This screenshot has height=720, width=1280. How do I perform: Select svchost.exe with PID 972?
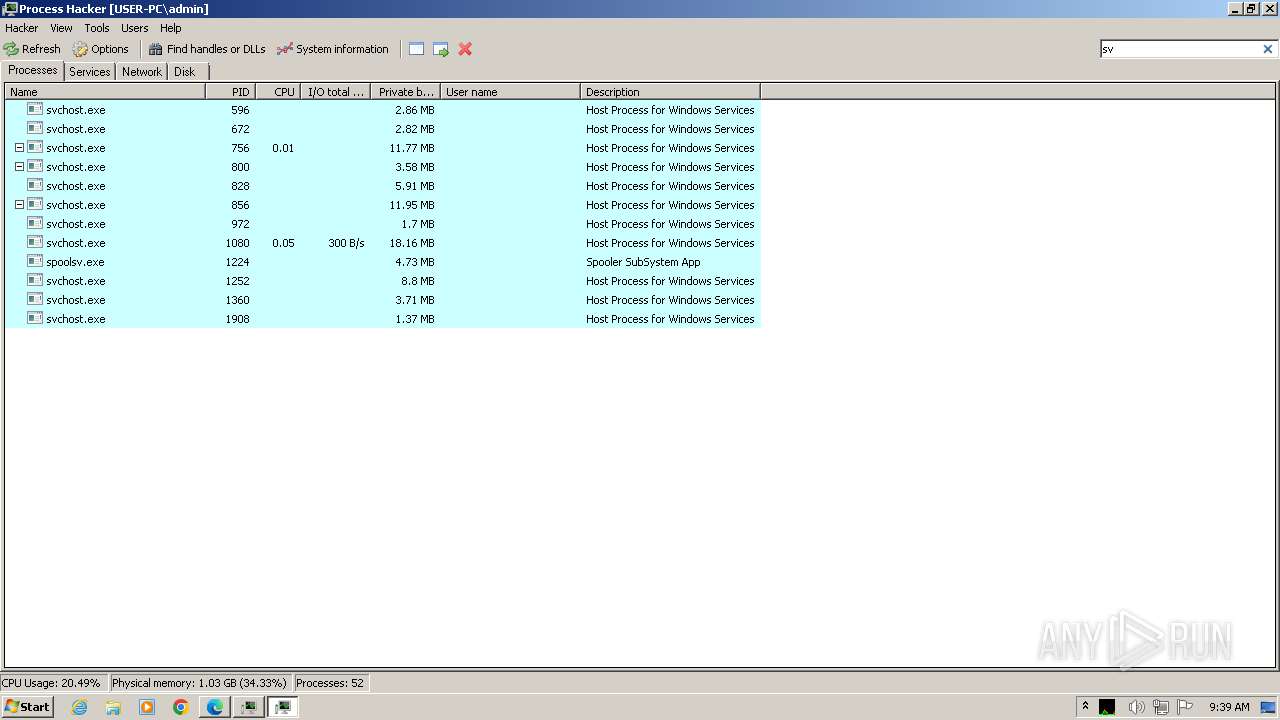tap(383, 224)
